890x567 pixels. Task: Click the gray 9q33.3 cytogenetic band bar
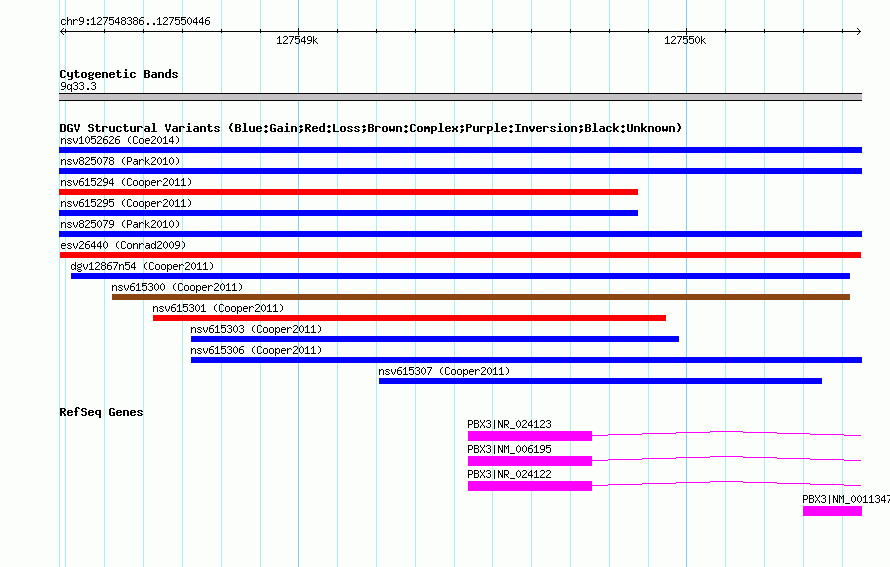tap(460, 97)
